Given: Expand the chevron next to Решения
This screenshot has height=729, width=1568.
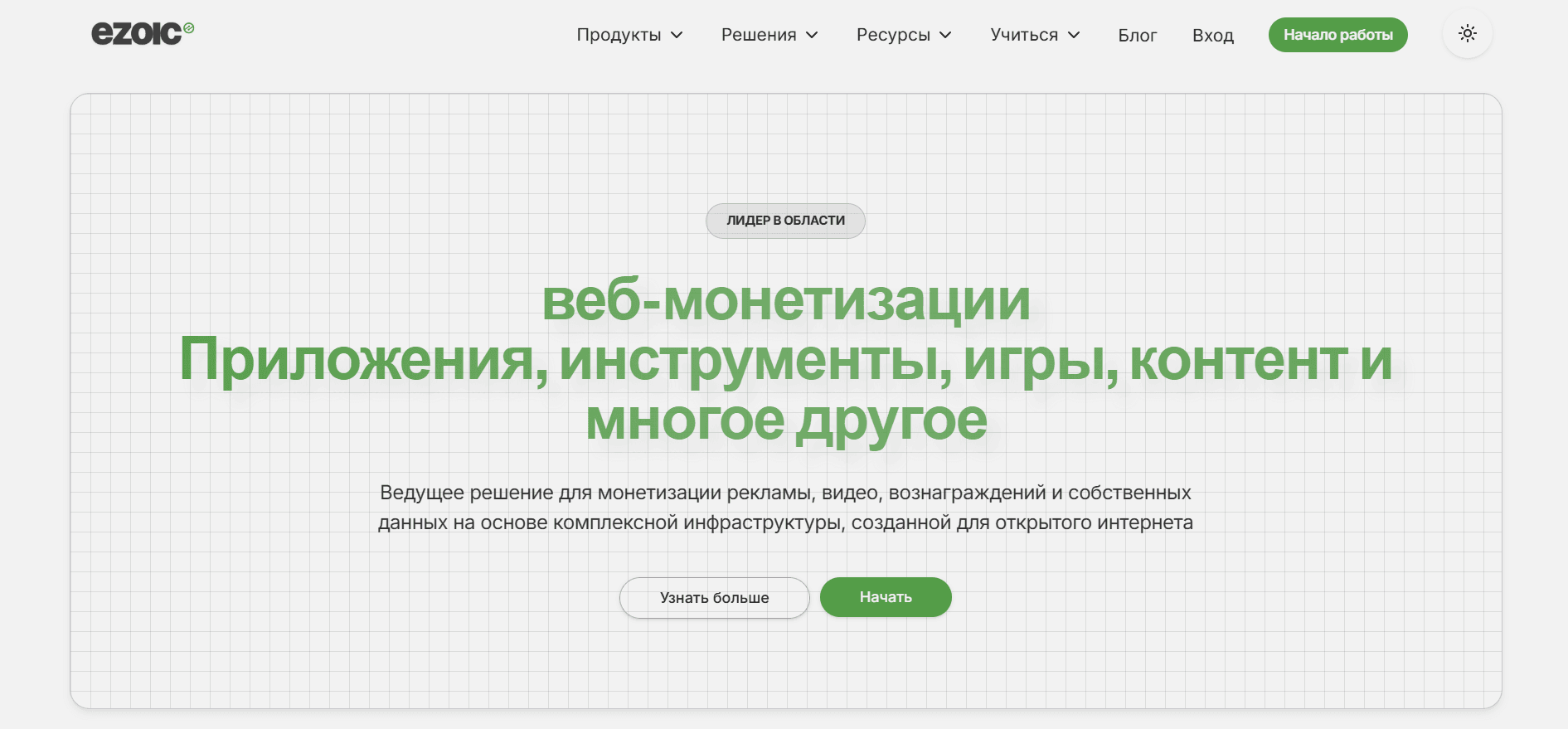Looking at the screenshot, I should (812, 35).
